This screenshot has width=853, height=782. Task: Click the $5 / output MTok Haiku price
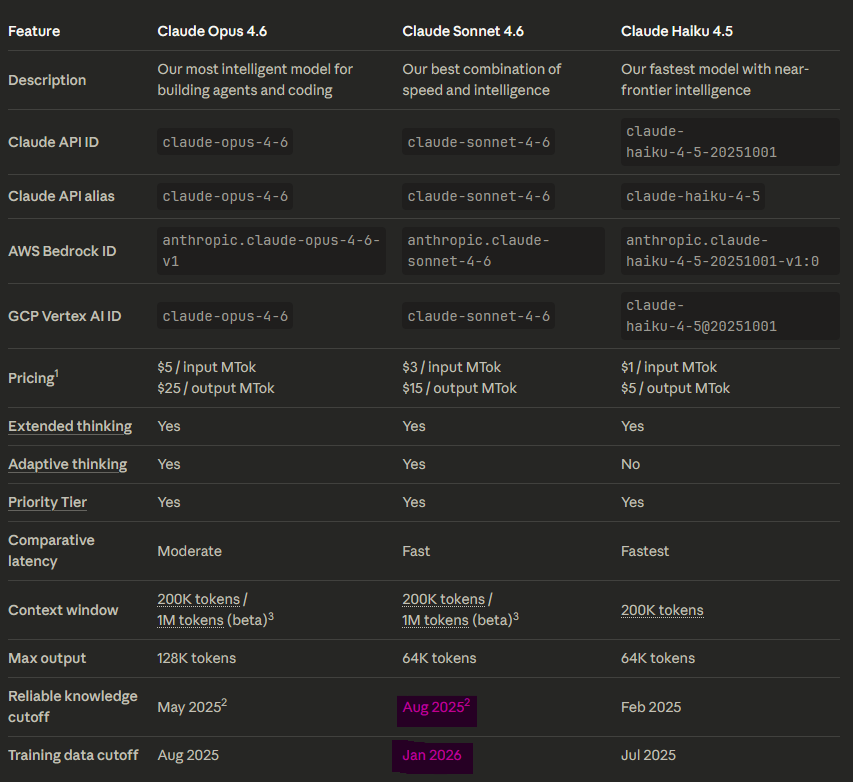(676, 388)
